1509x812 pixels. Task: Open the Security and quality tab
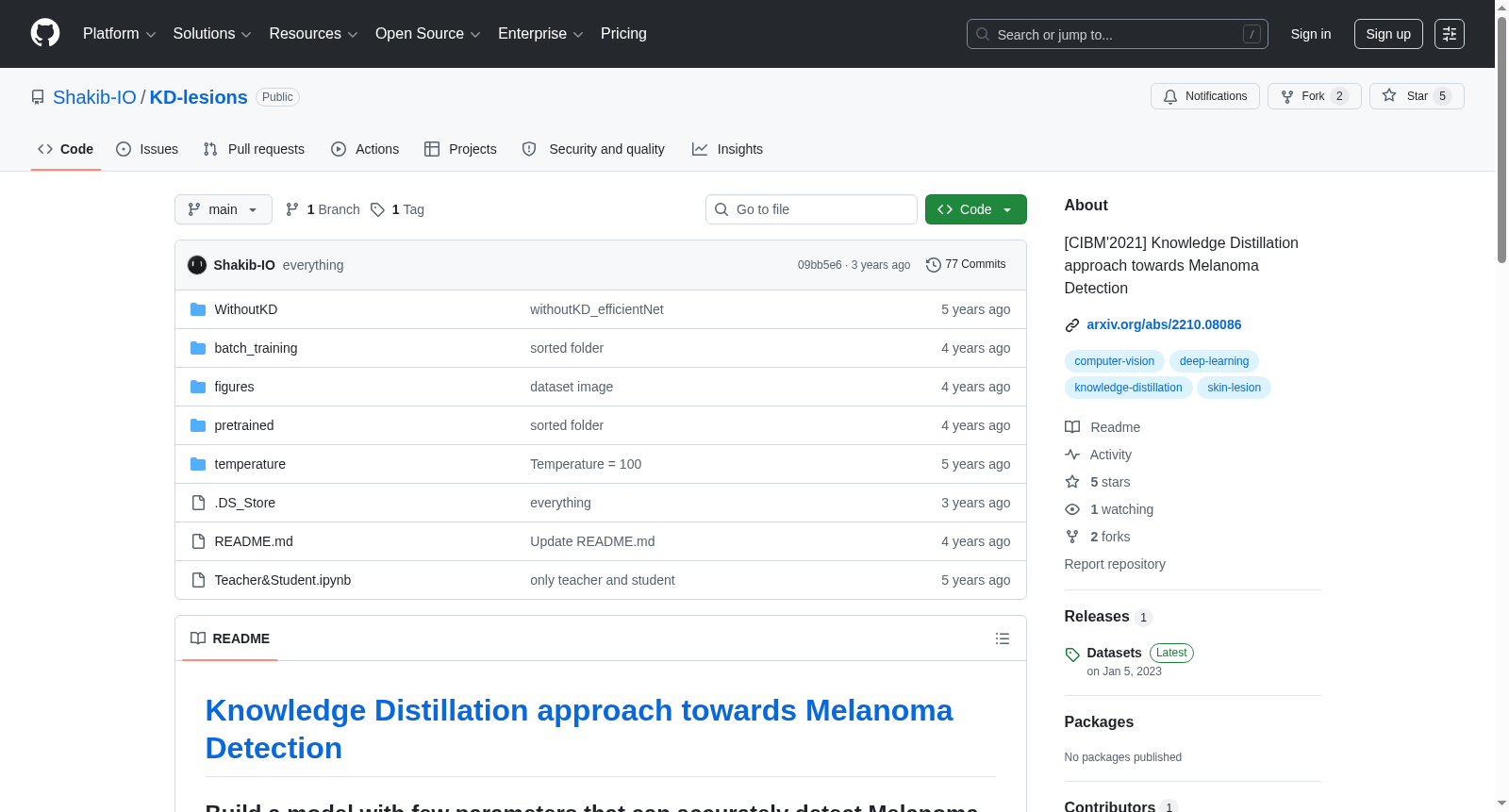[593, 149]
